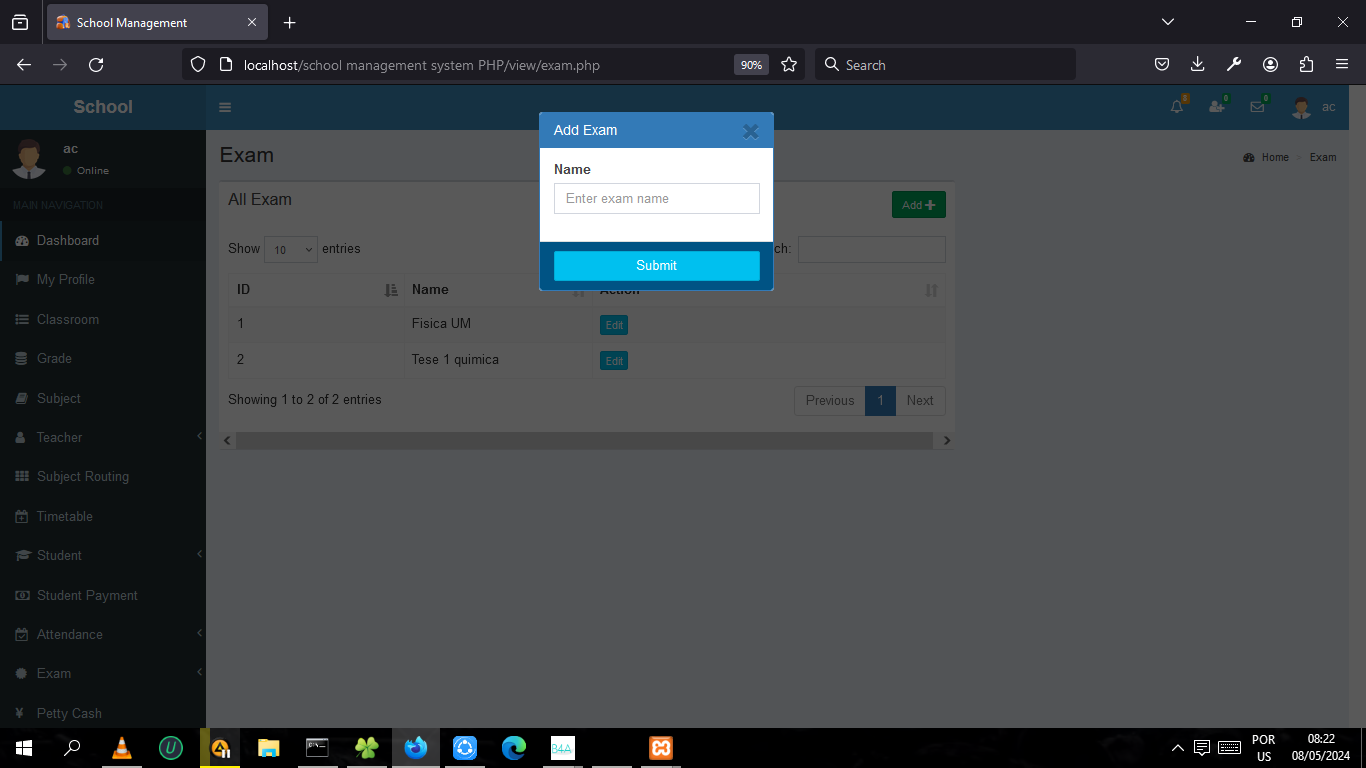This screenshot has height=768, width=1366.
Task: Expand the Attendance submenu
Action: 103,635
